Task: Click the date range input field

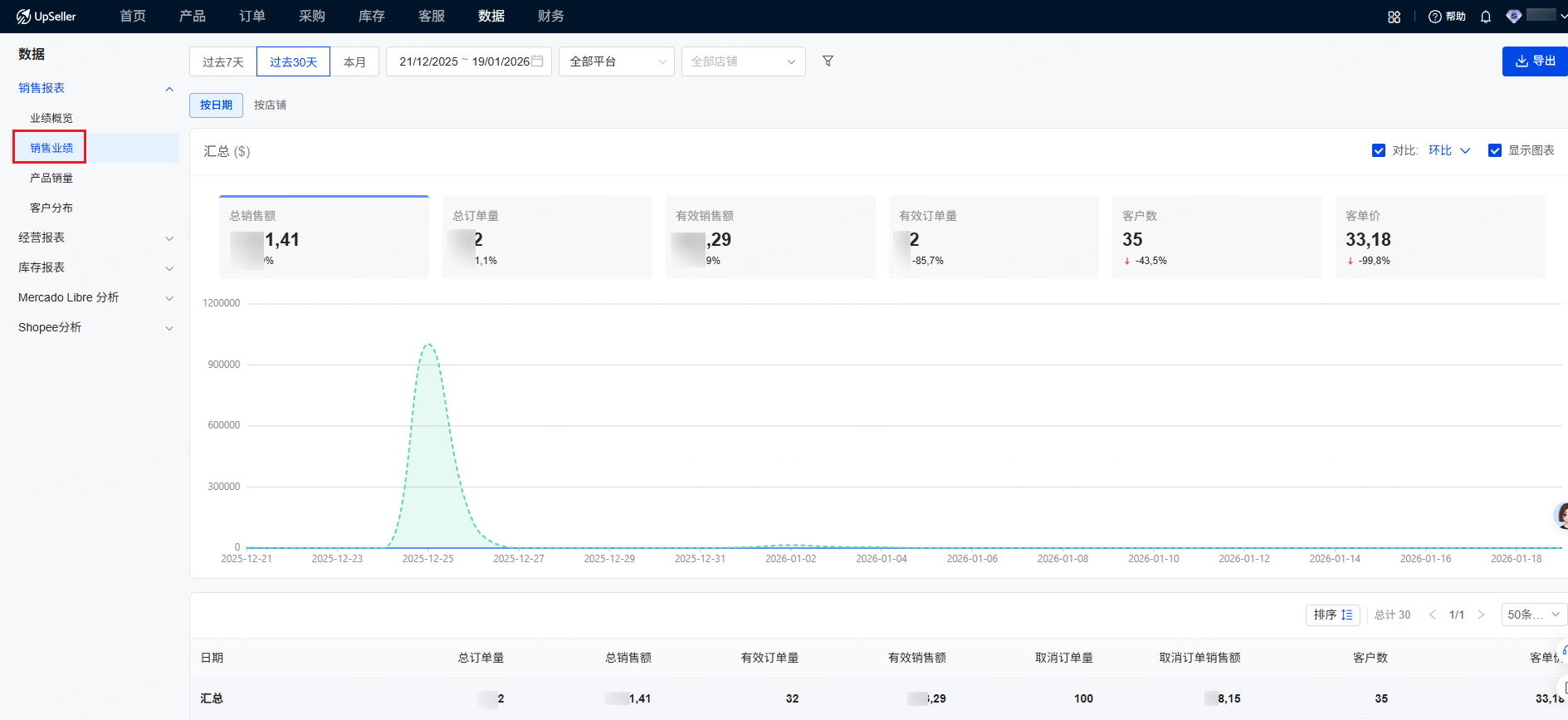Action: click(469, 61)
